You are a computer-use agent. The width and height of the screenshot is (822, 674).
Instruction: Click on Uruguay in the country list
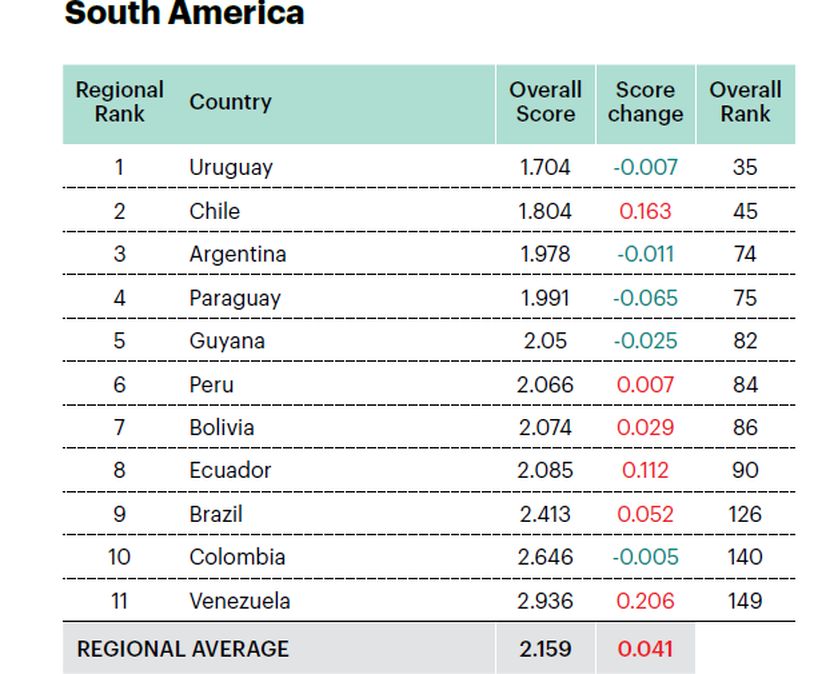[231, 167]
